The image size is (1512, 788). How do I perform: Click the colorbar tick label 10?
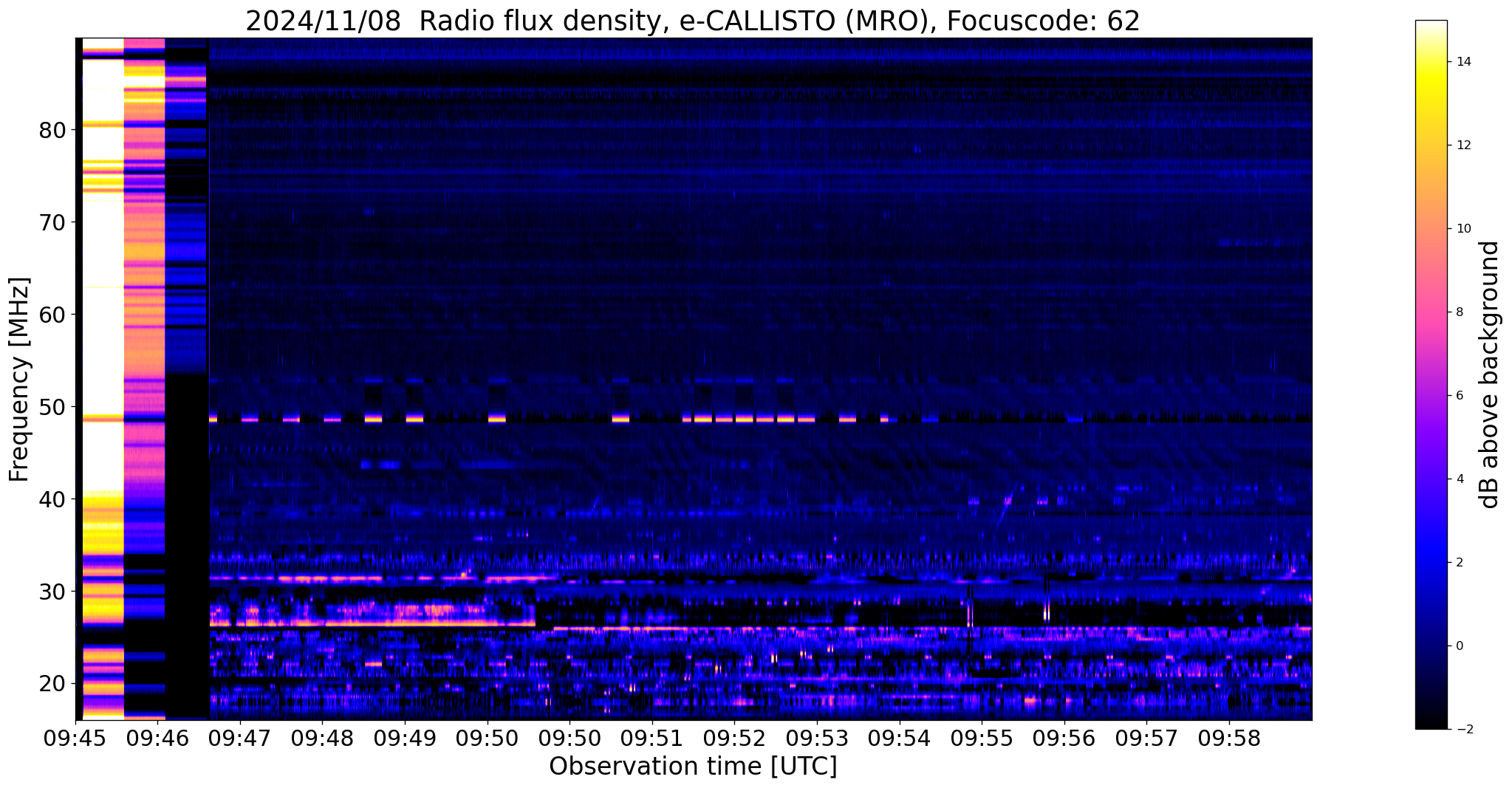coord(1463,229)
